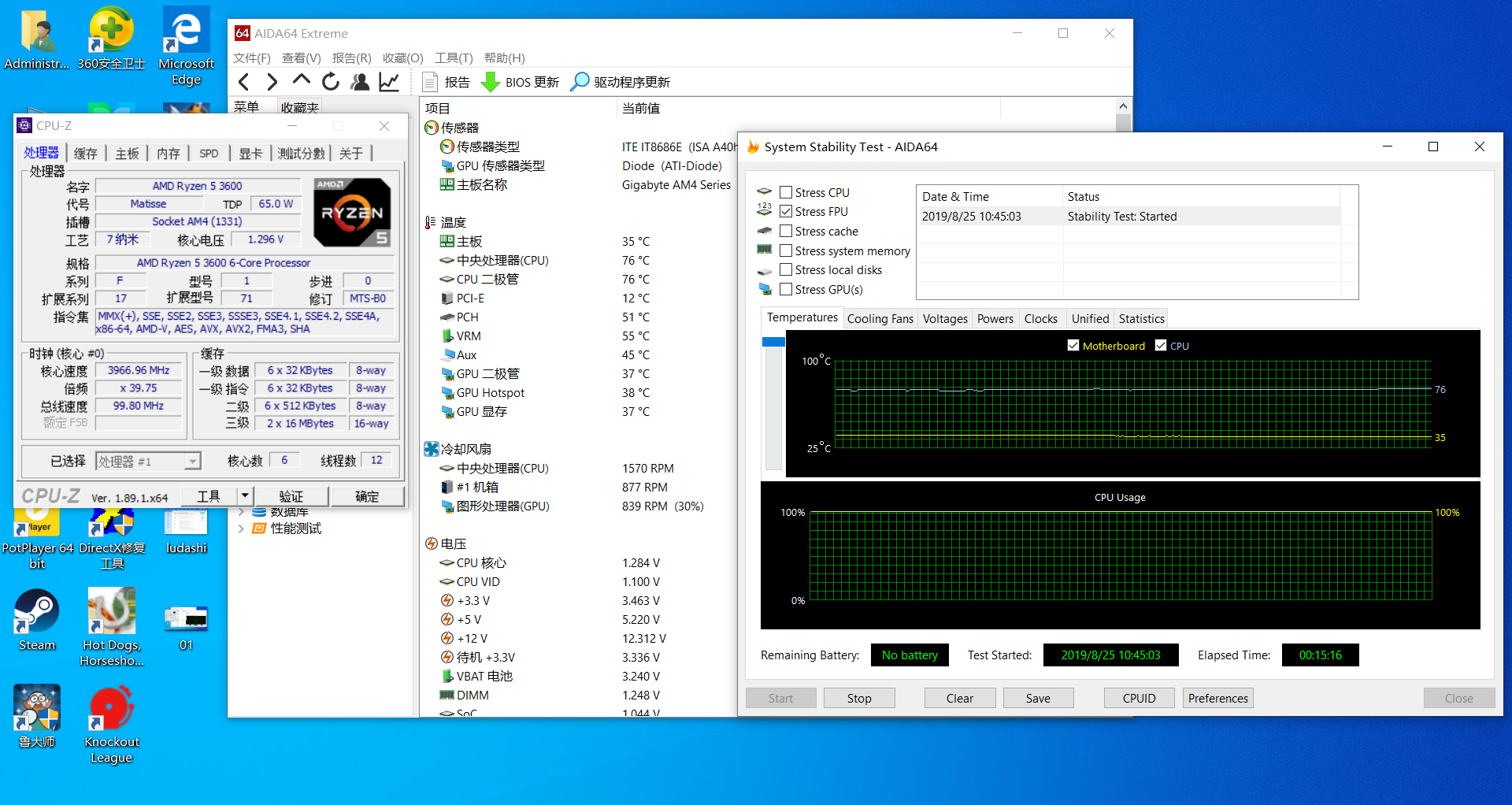Open Knockout League desktop shortcut
The height and width of the screenshot is (805, 1512).
[111, 725]
